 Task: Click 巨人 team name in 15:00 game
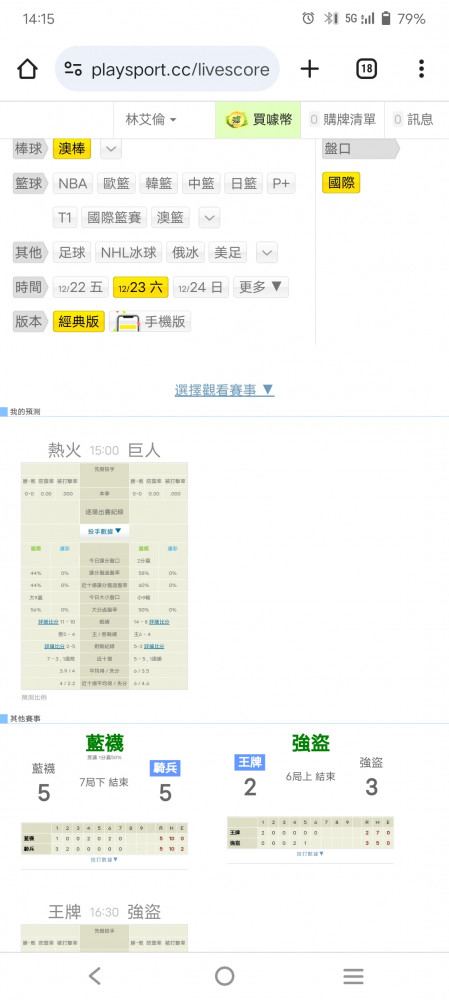tap(144, 450)
